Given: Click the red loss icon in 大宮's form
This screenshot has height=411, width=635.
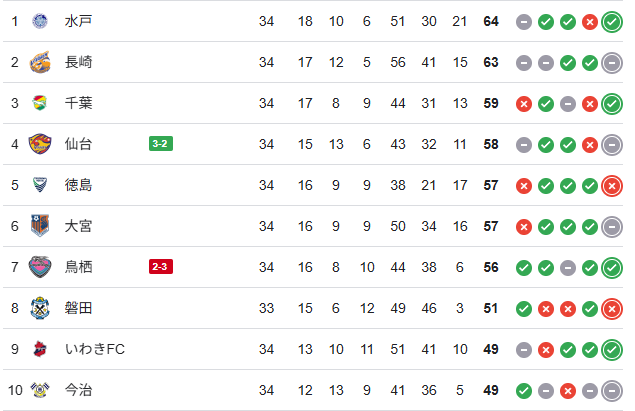Looking at the screenshot, I should [524, 226].
